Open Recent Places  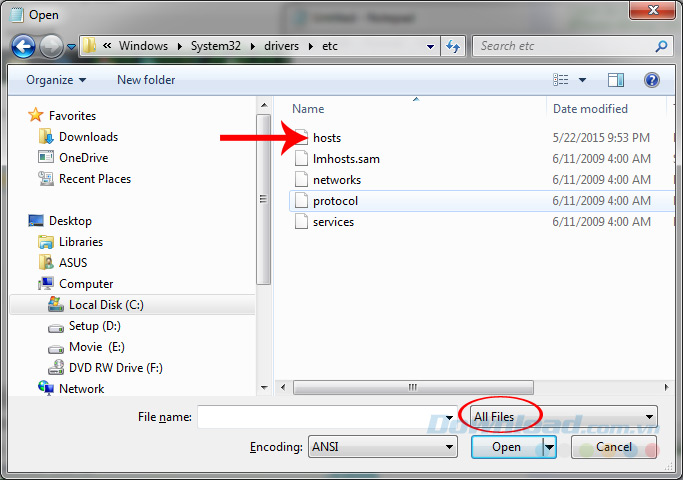point(95,179)
